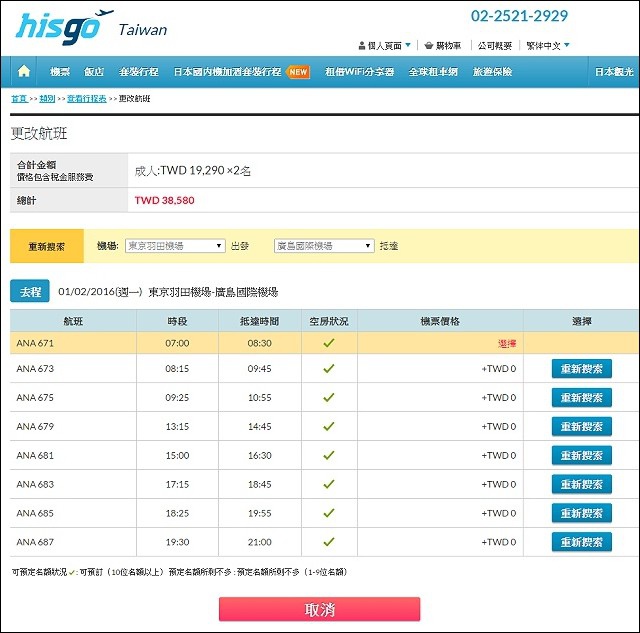Click 重新搜索 button for ANA 675

tap(582, 398)
